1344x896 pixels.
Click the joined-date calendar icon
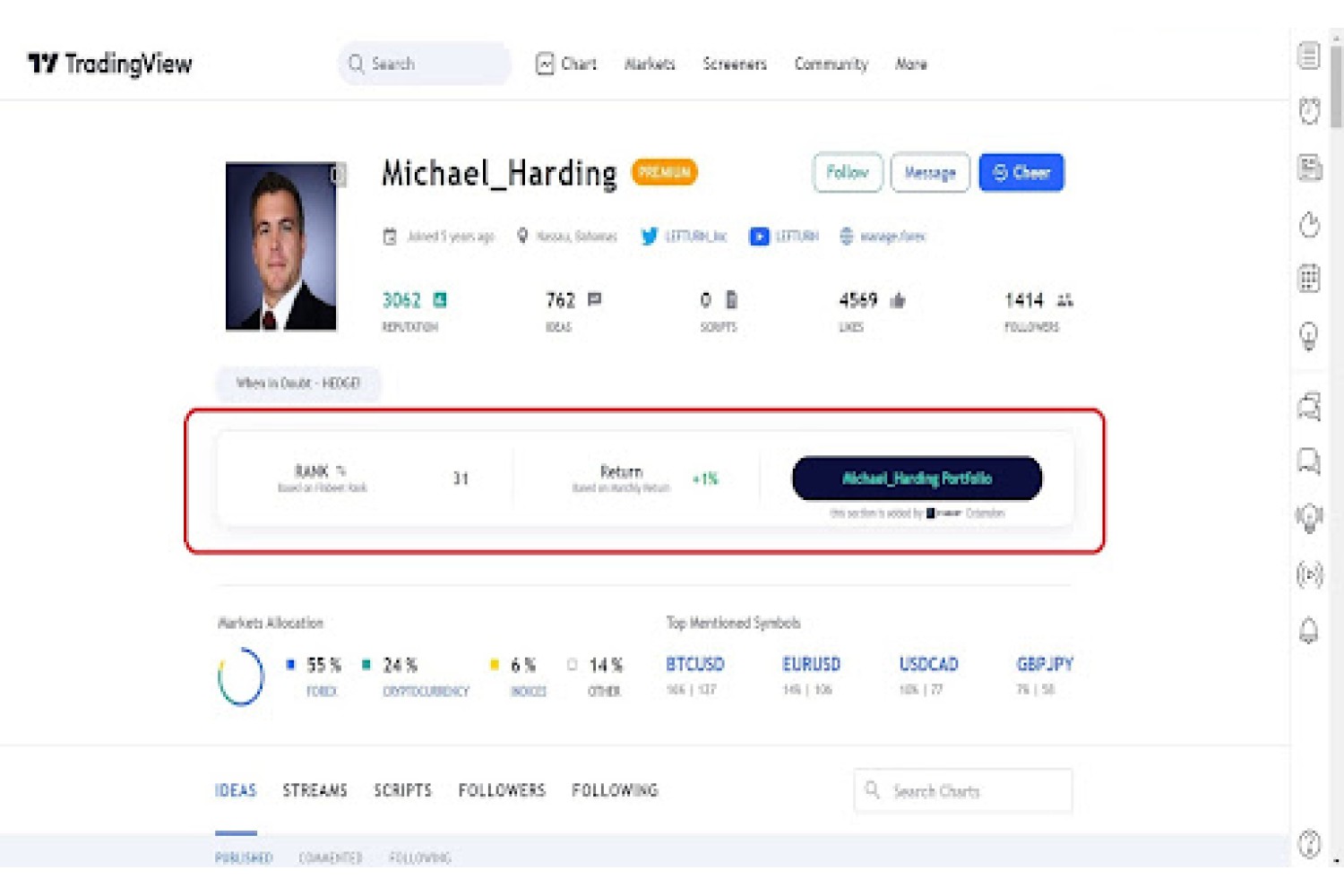point(390,237)
